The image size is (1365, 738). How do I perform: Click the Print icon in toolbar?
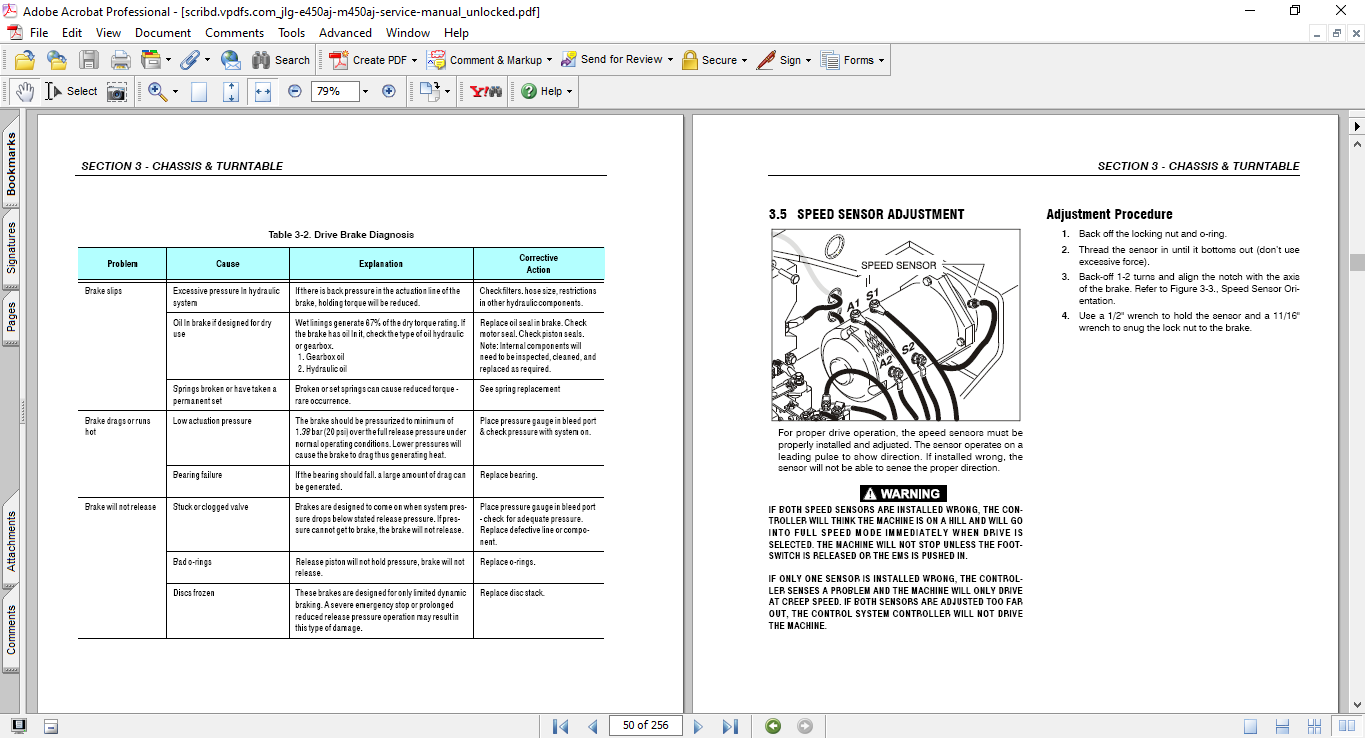(x=120, y=60)
